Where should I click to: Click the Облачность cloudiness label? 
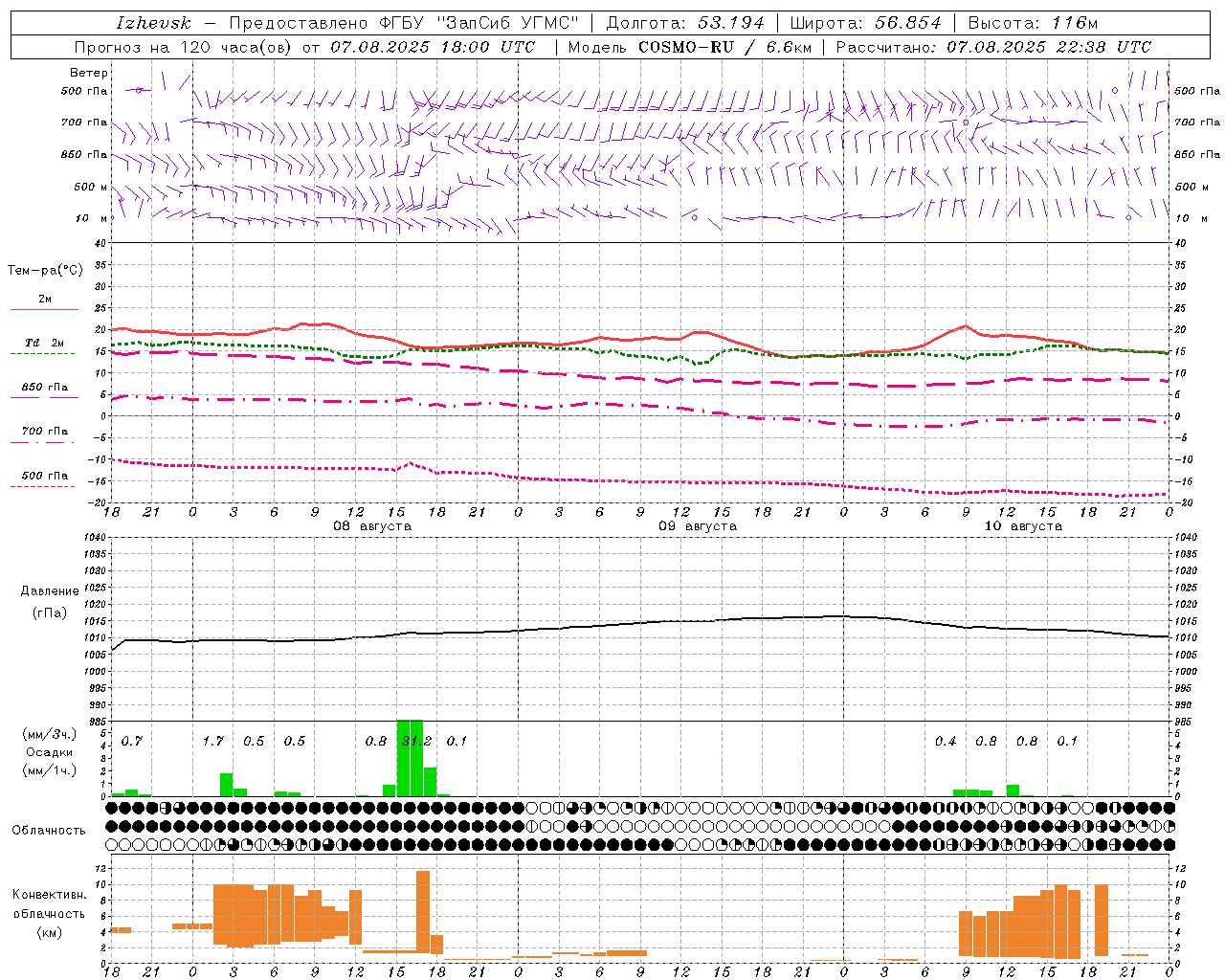tap(49, 831)
